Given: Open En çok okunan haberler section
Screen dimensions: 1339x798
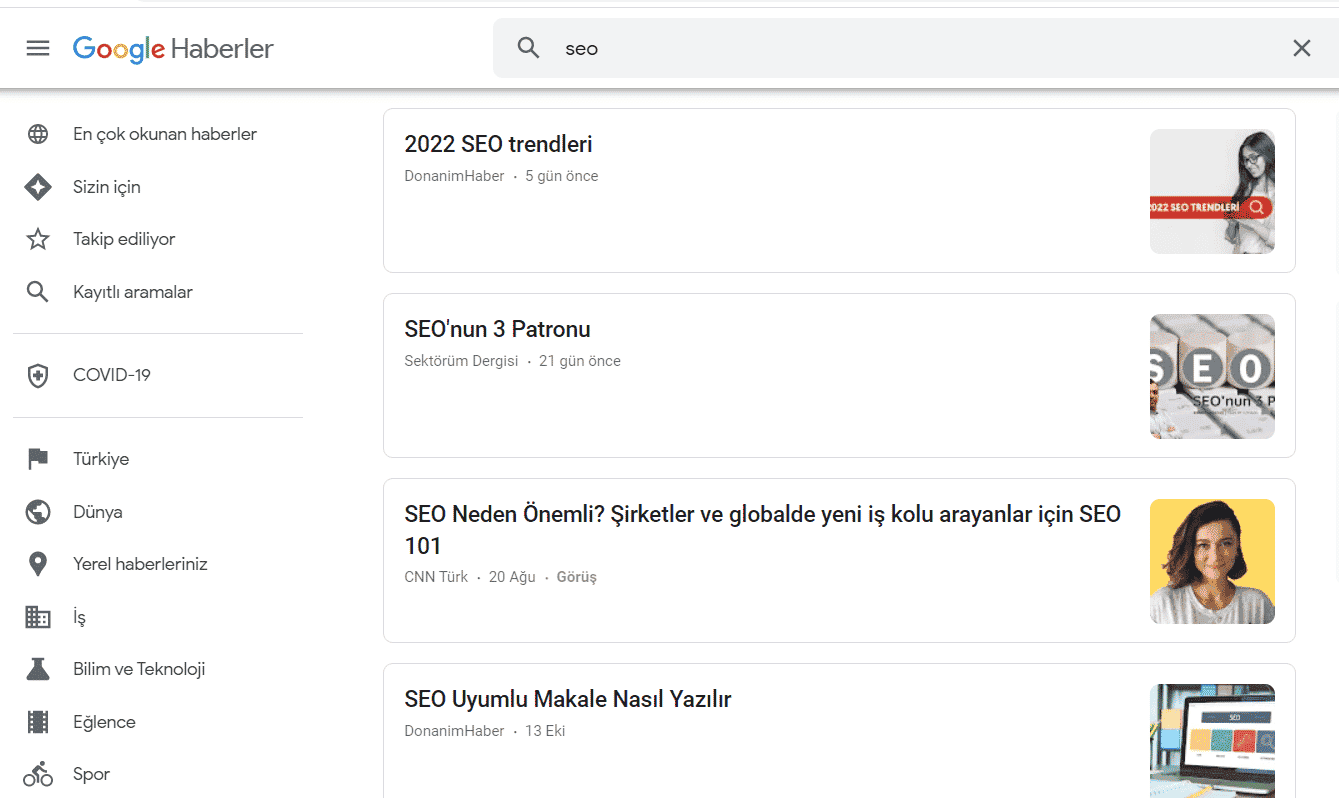Looking at the screenshot, I should click(165, 134).
